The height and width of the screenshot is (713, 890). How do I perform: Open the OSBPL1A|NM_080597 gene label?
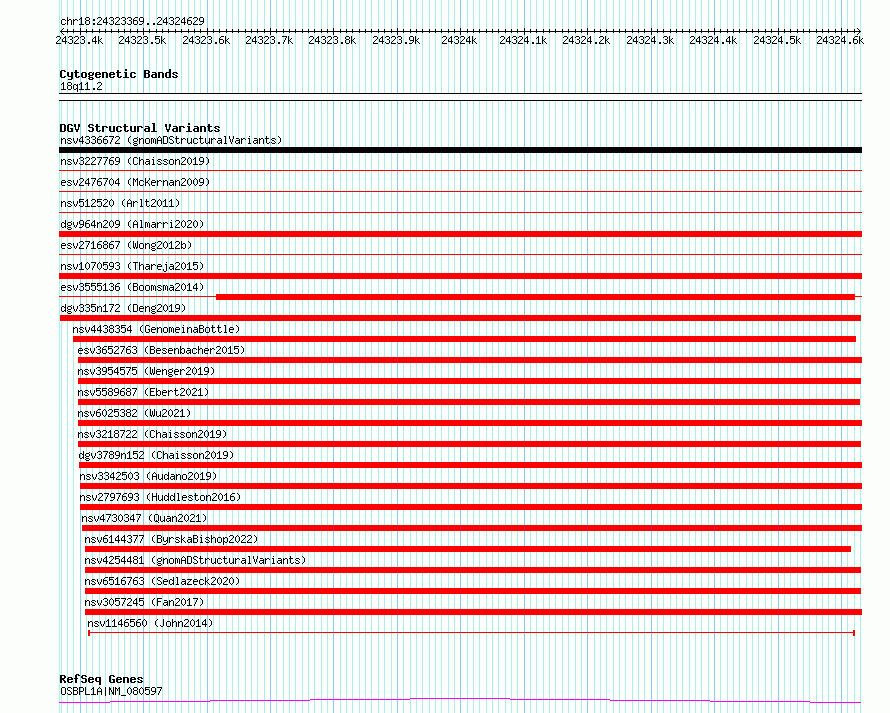click(111, 691)
